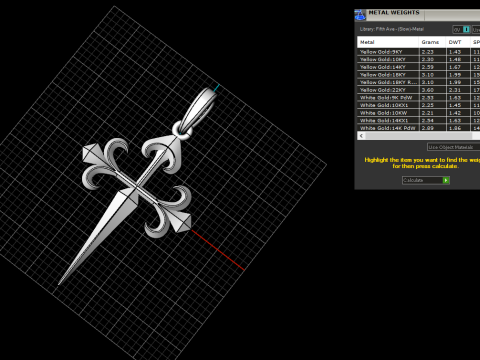Click the 2.31 DWT value for 22KY
Viewport: 480px width, 360px height.
455,90
